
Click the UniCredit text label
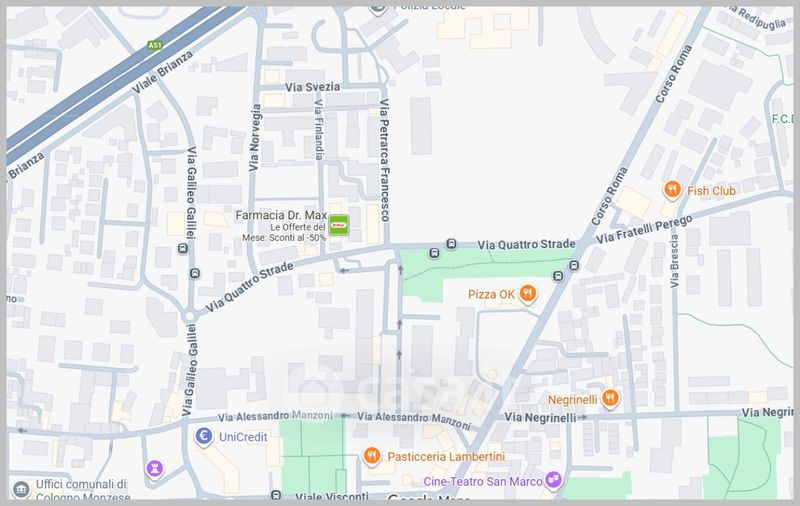(x=243, y=437)
